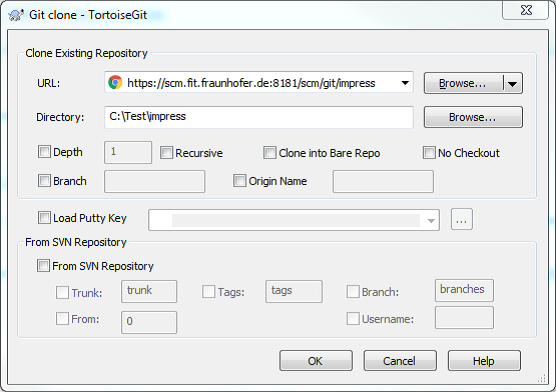This screenshot has height=392, width=556.
Task: Enable Load Putty Key checkbox
Action: coord(44,217)
